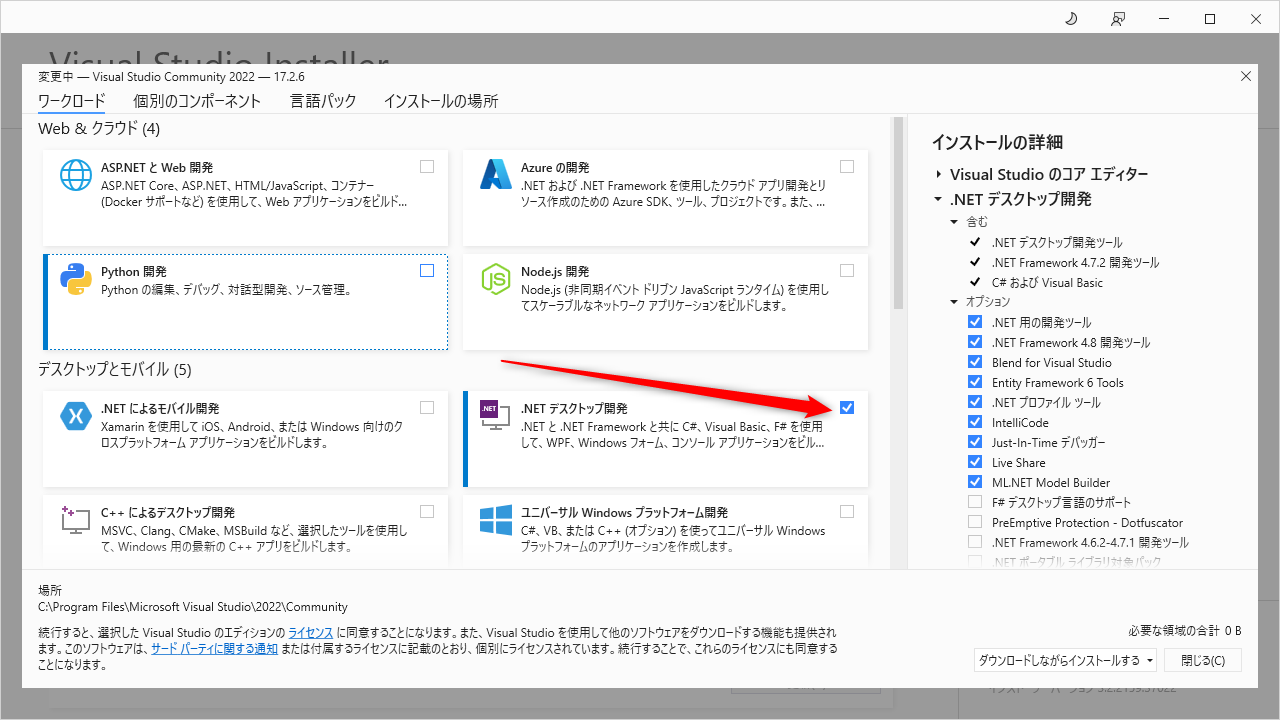Check the ASP.NET と Web 開発 workload checkbox
The image size is (1280, 720).
pyautogui.click(x=427, y=167)
